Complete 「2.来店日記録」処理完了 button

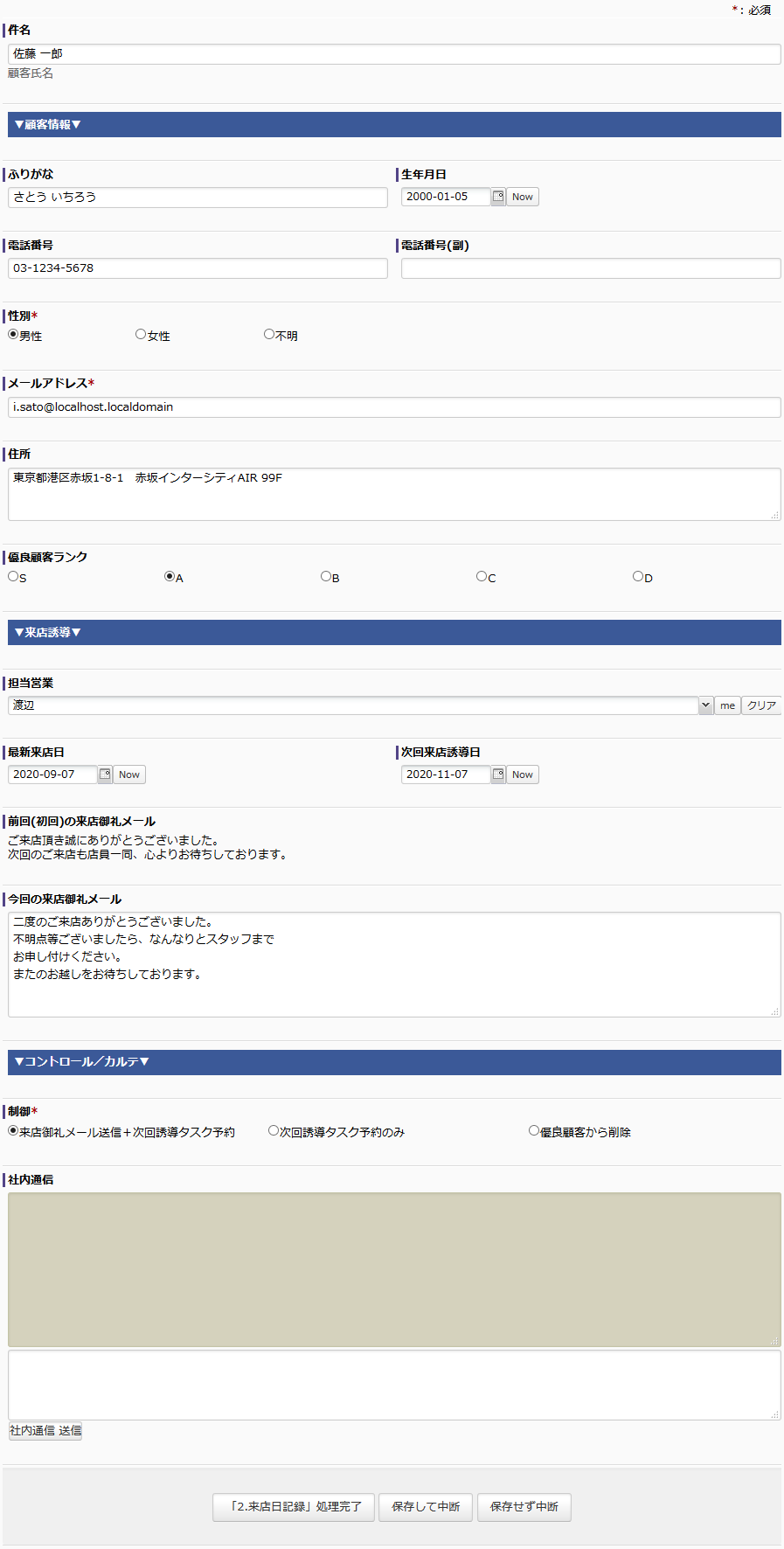294,1507
